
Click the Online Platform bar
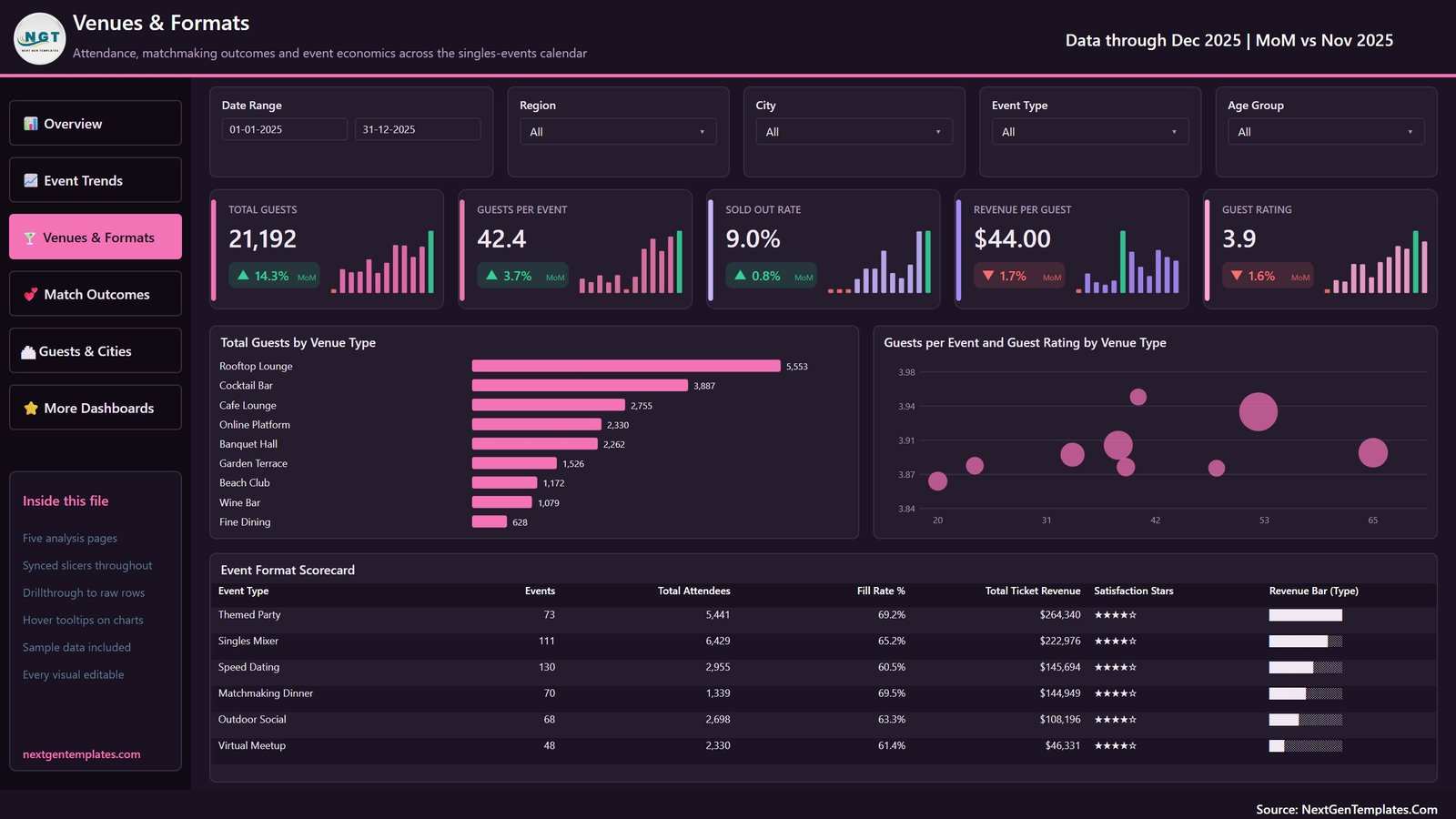coord(537,424)
